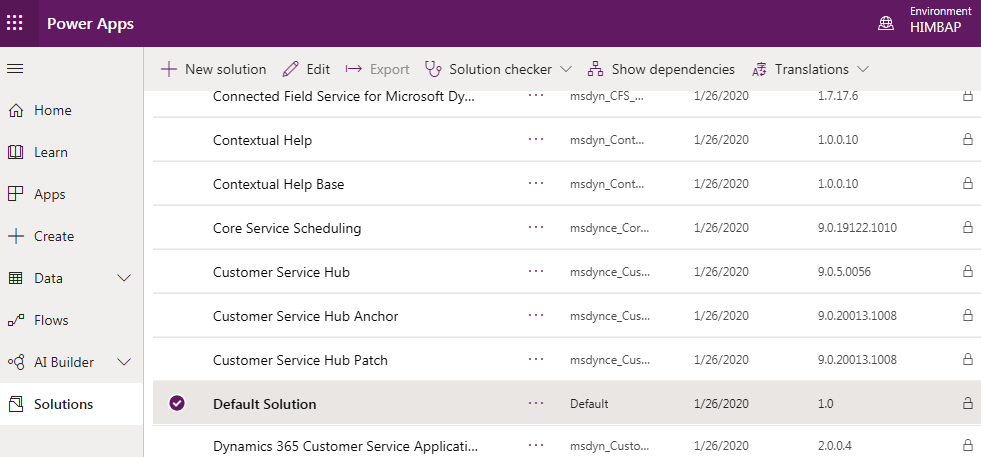The height and width of the screenshot is (457, 981).
Task: Expand the Data chevron
Action: click(x=125, y=278)
